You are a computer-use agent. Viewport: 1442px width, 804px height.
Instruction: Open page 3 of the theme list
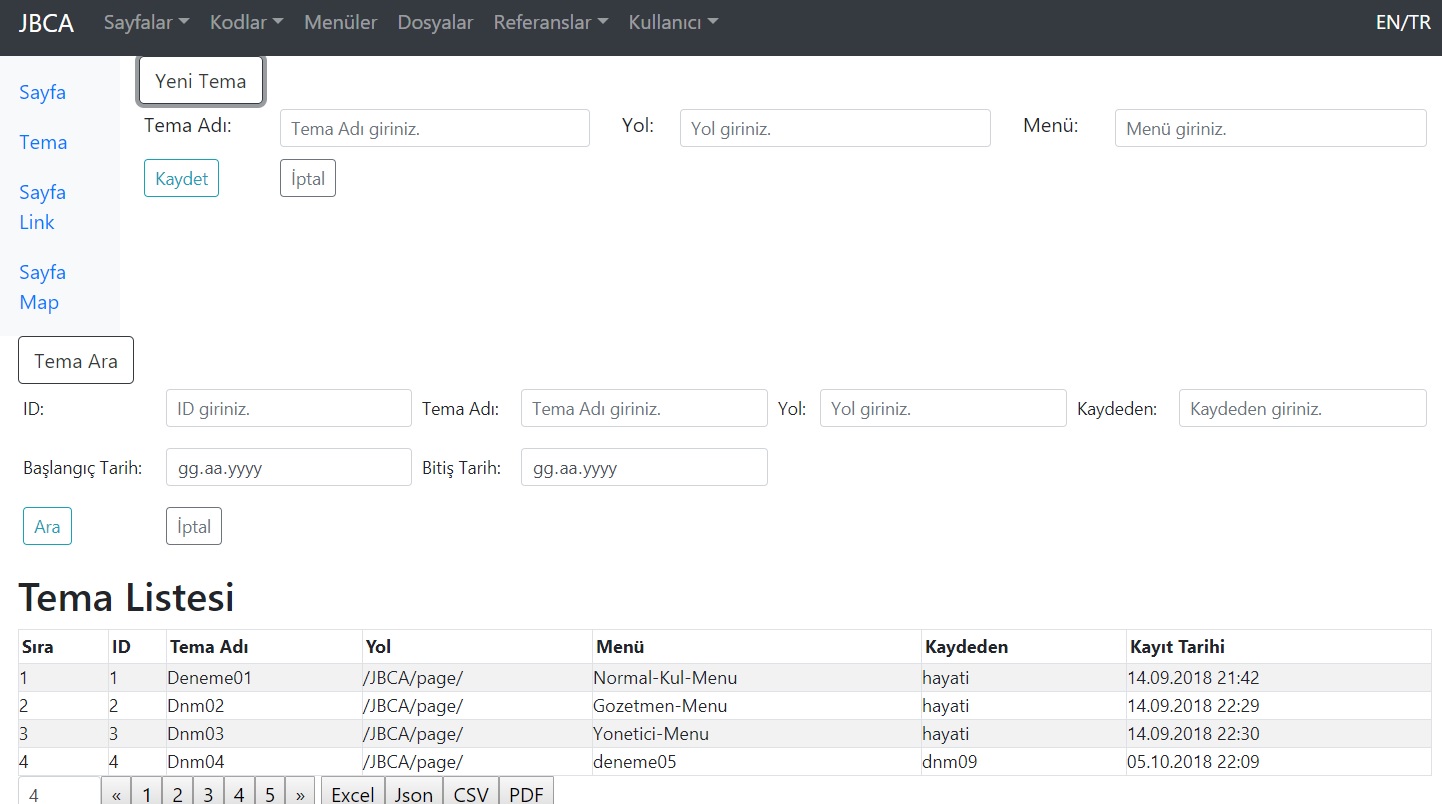pos(208,792)
